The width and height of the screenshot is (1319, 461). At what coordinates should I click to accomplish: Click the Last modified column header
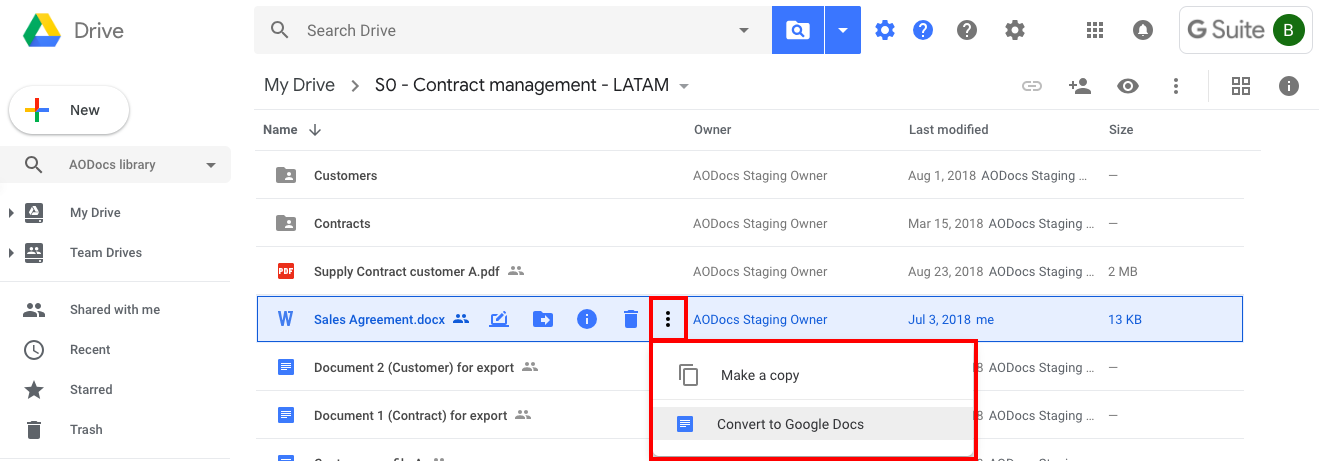click(x=949, y=129)
